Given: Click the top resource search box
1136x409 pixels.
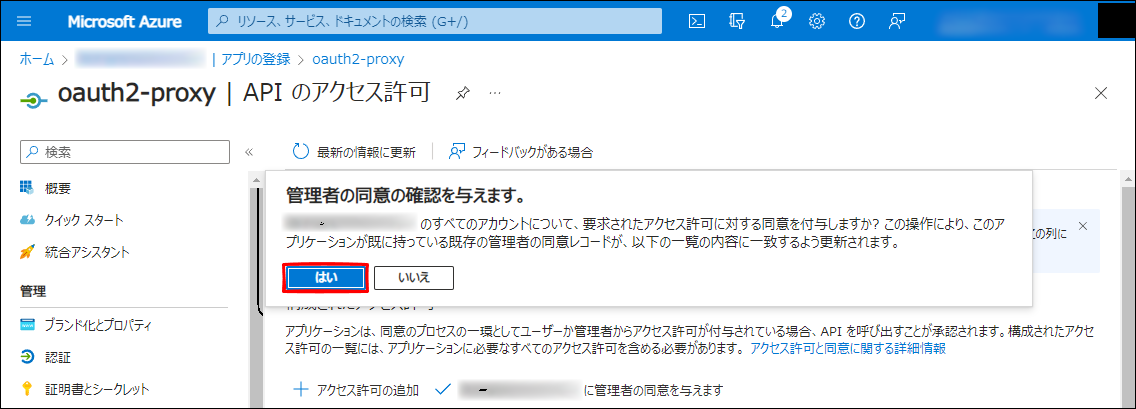Looking at the screenshot, I should coord(435,21).
